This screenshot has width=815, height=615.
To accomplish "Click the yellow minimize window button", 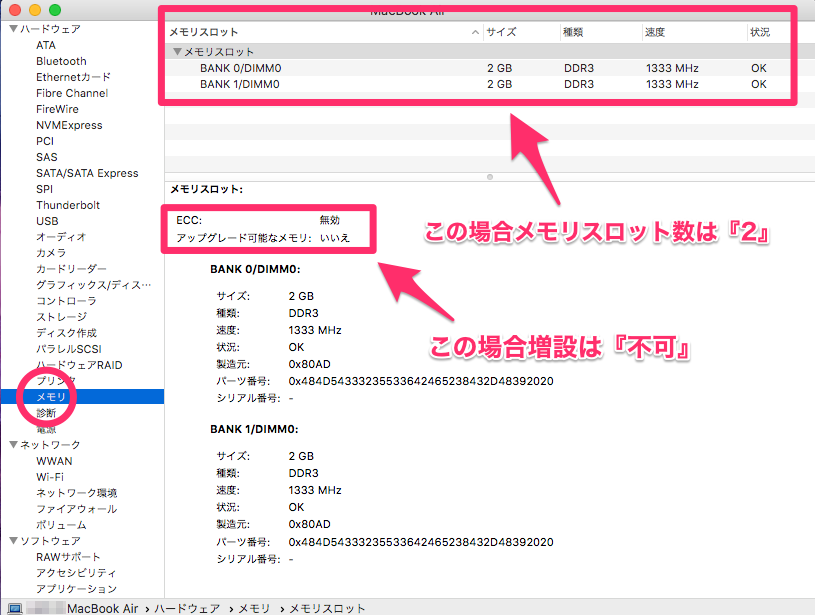I will point(35,10).
